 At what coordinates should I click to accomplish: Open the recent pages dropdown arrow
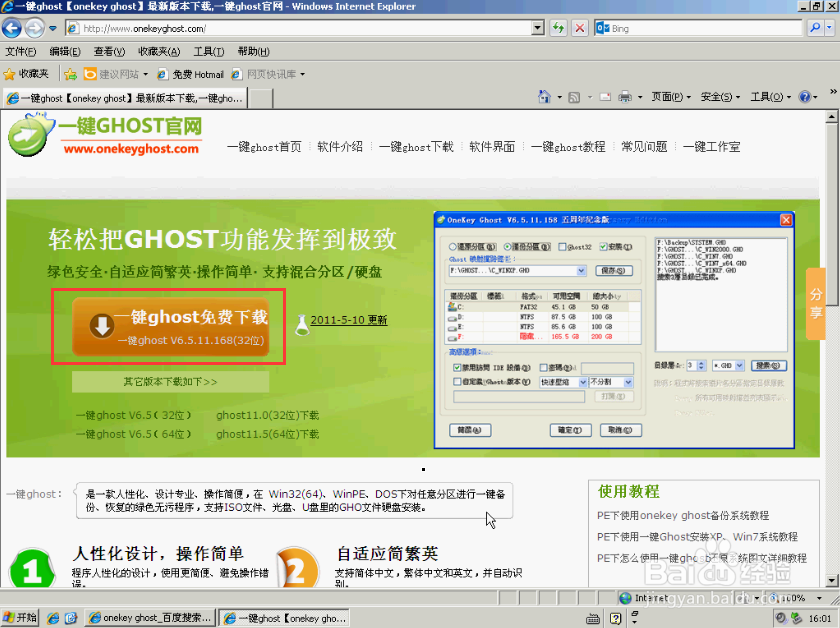click(52, 28)
